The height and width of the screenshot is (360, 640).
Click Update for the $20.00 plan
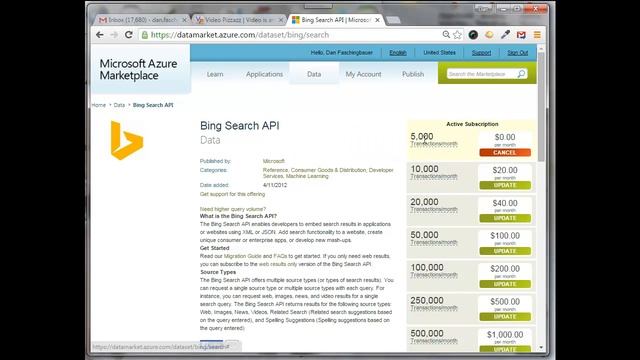[505, 185]
